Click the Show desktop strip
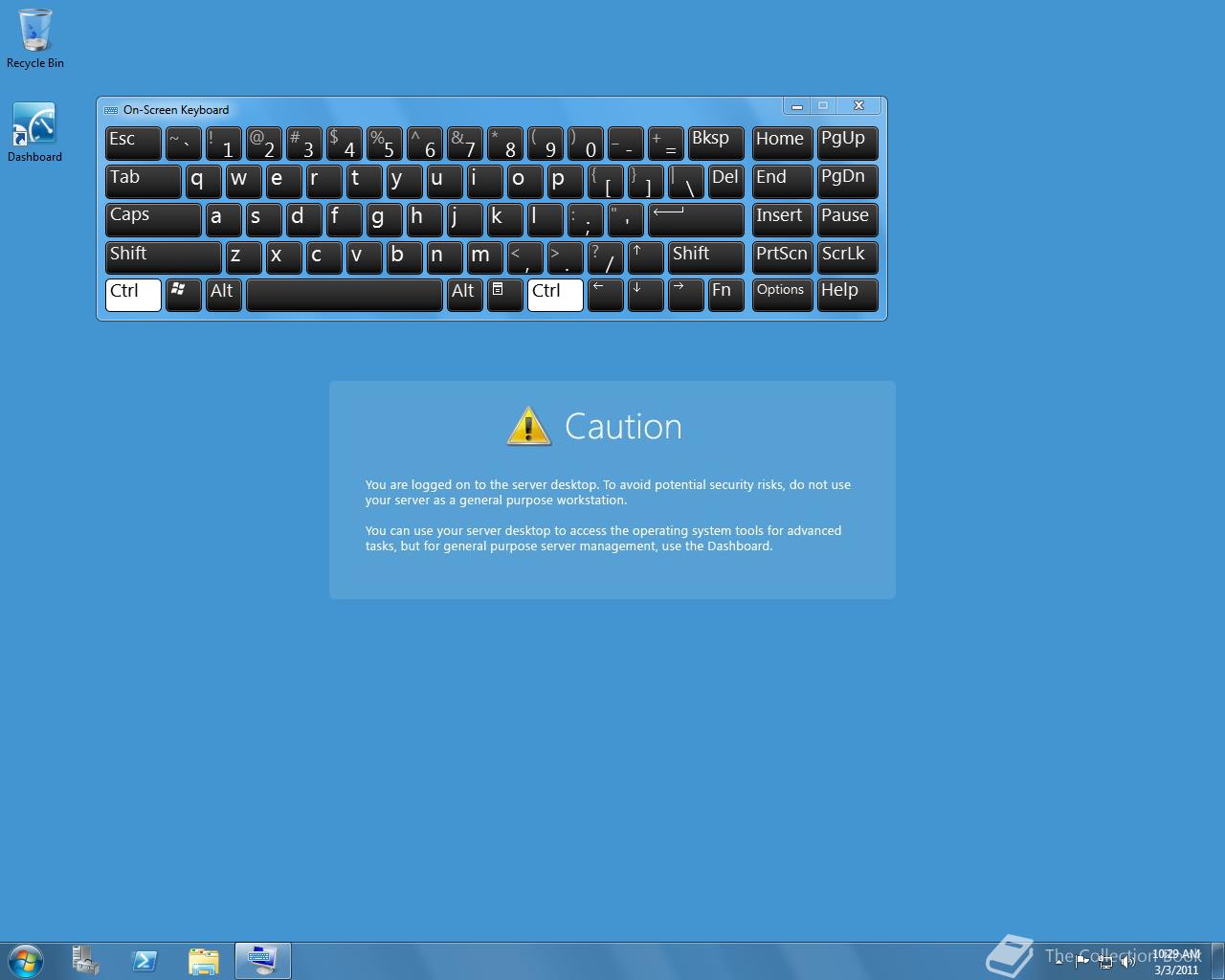 pos(1217,961)
